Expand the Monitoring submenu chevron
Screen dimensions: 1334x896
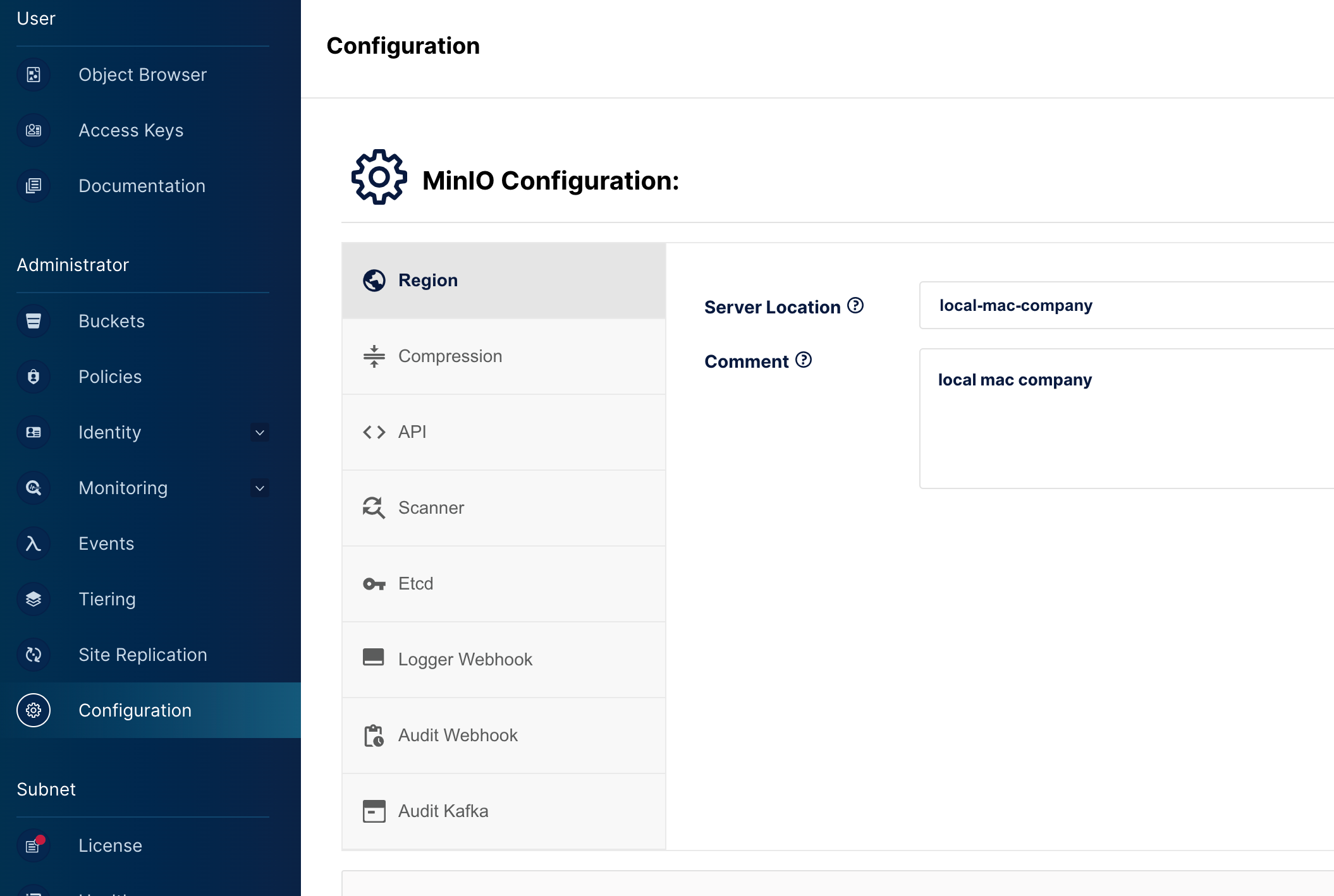[259, 488]
